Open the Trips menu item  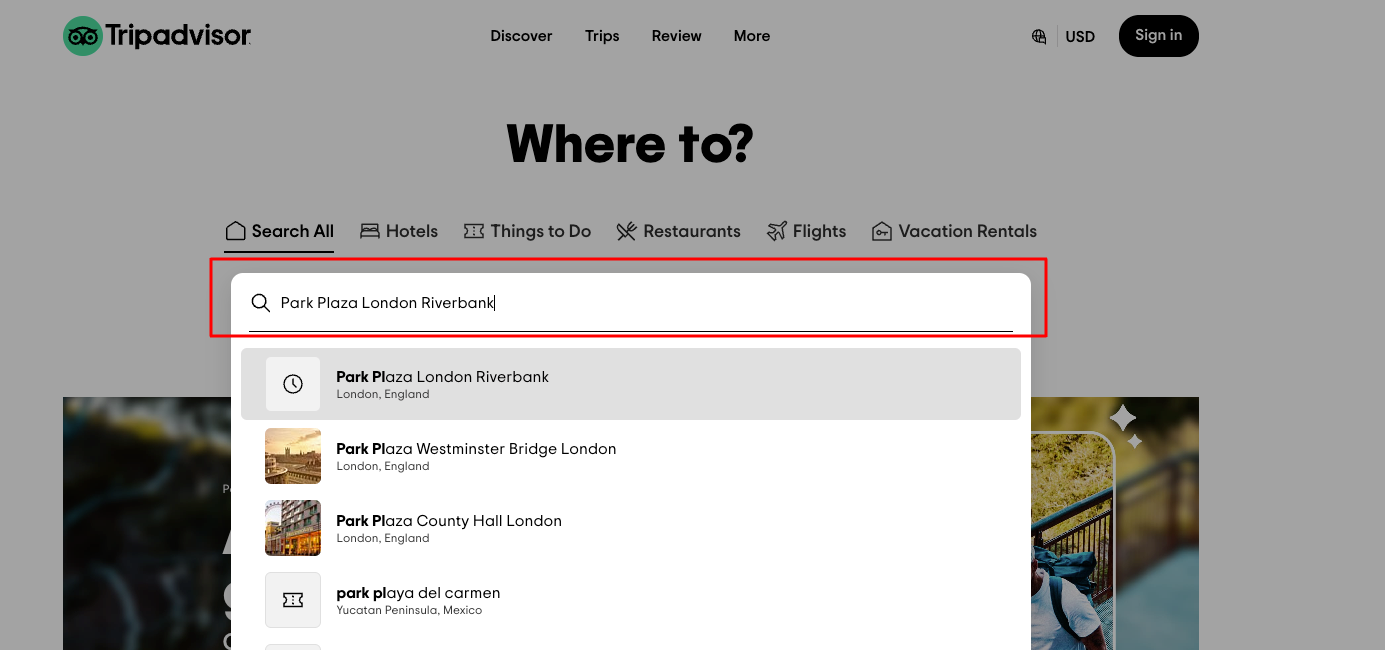point(602,36)
